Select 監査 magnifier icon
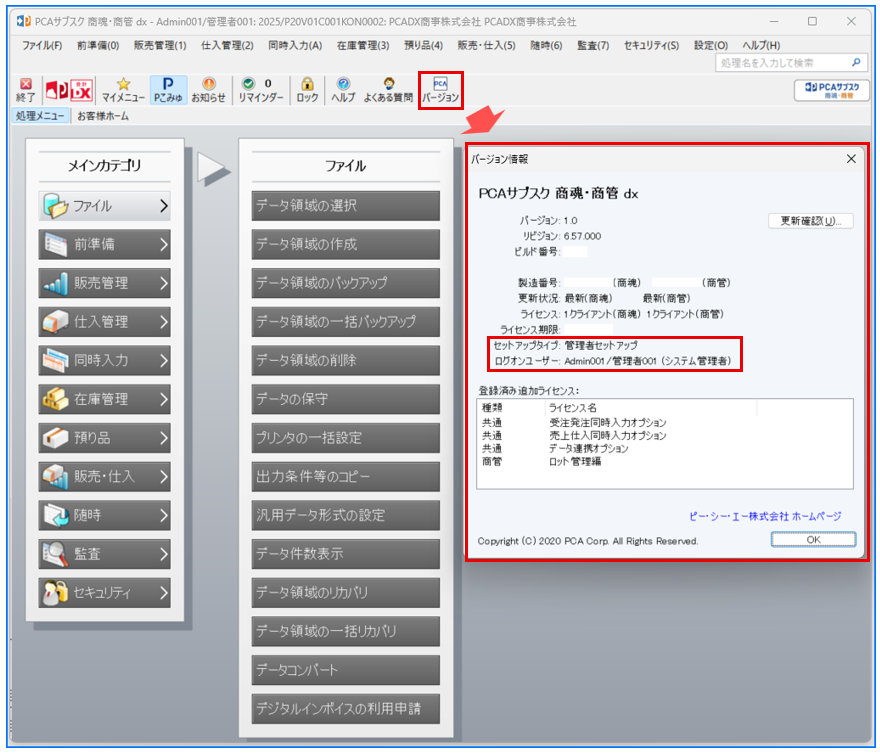 56,554
